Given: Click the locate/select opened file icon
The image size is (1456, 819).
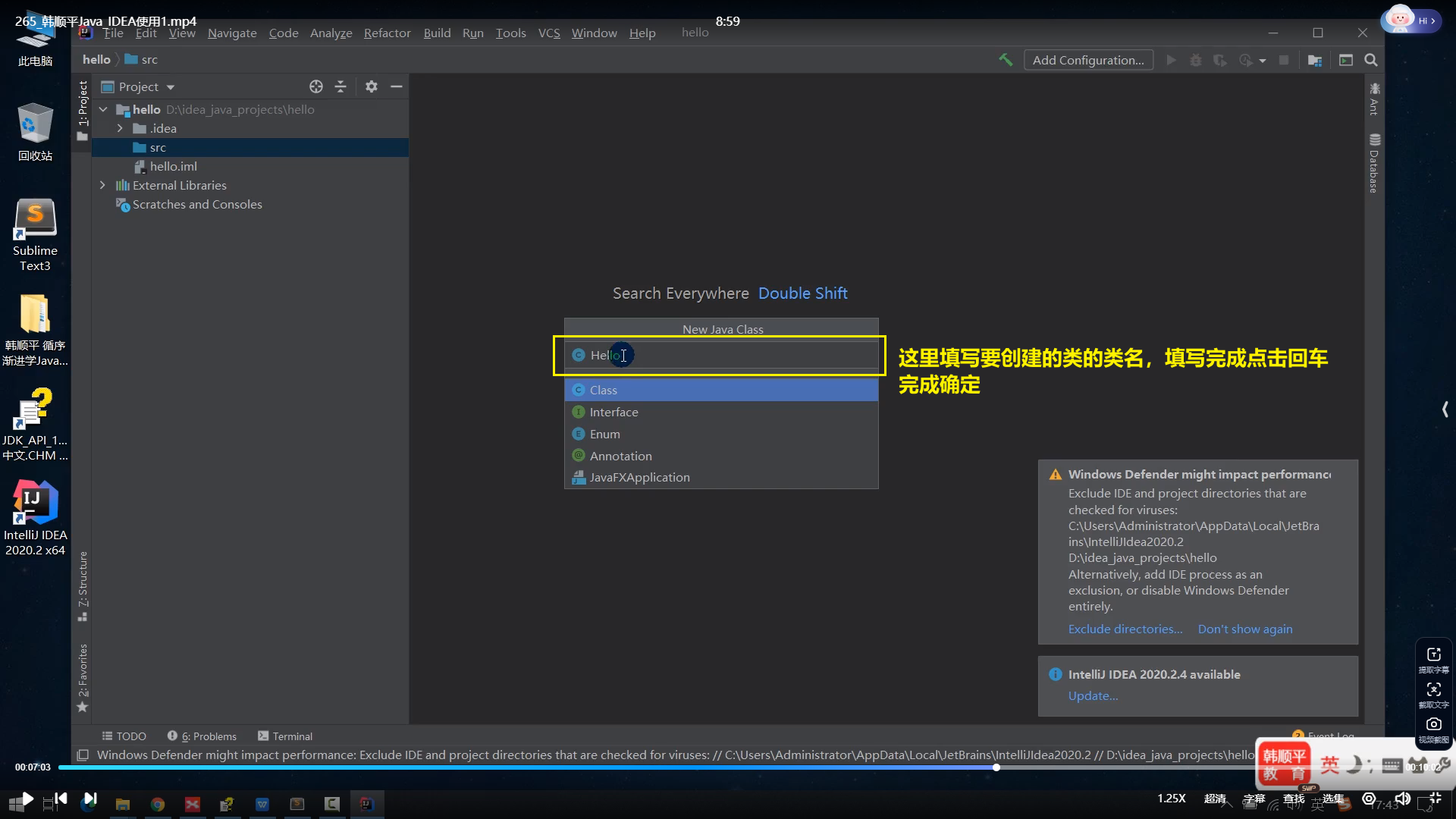Looking at the screenshot, I should tap(316, 86).
